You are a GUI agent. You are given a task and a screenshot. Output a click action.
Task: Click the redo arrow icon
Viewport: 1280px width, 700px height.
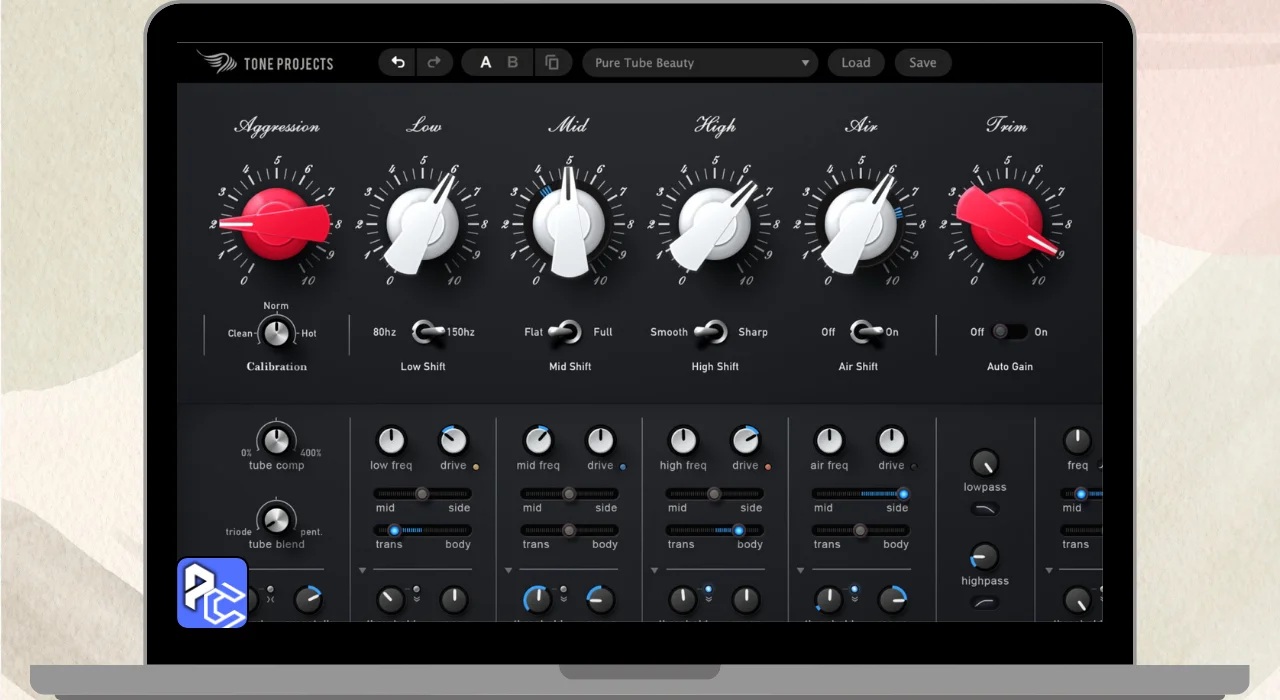point(434,63)
